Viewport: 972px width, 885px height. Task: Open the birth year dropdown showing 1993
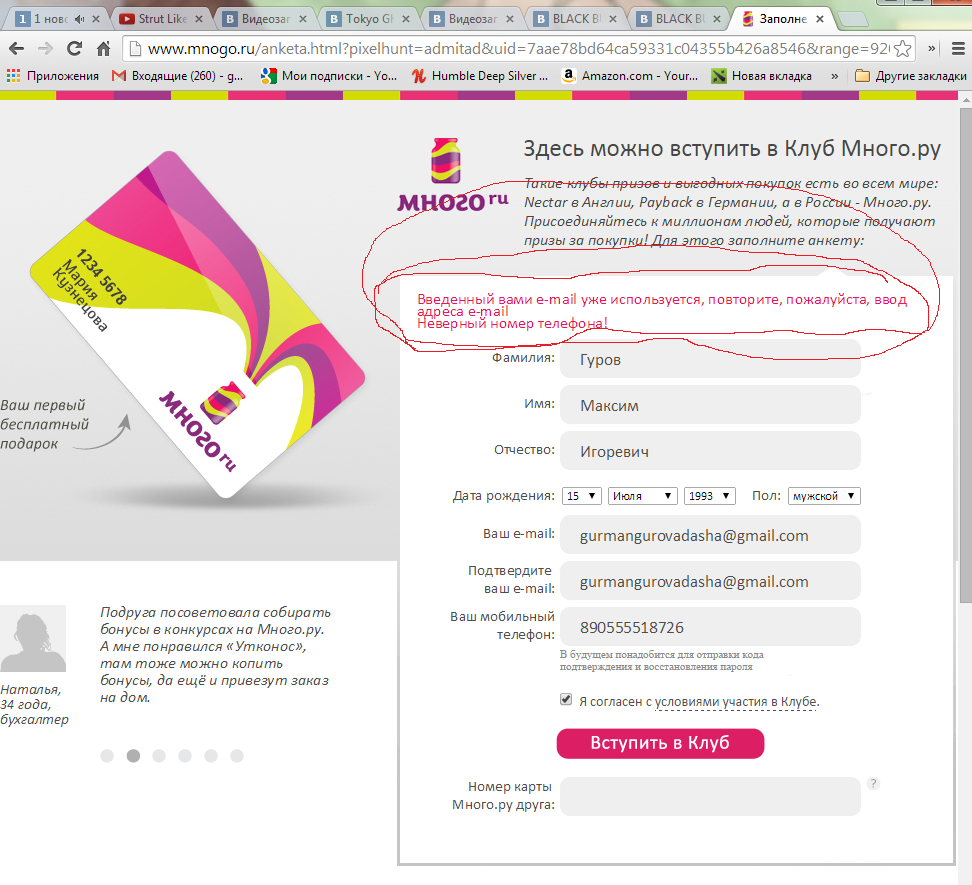point(710,496)
